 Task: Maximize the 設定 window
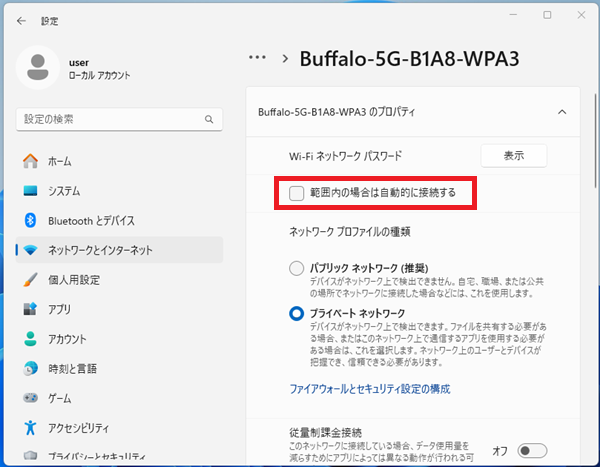[547, 15]
